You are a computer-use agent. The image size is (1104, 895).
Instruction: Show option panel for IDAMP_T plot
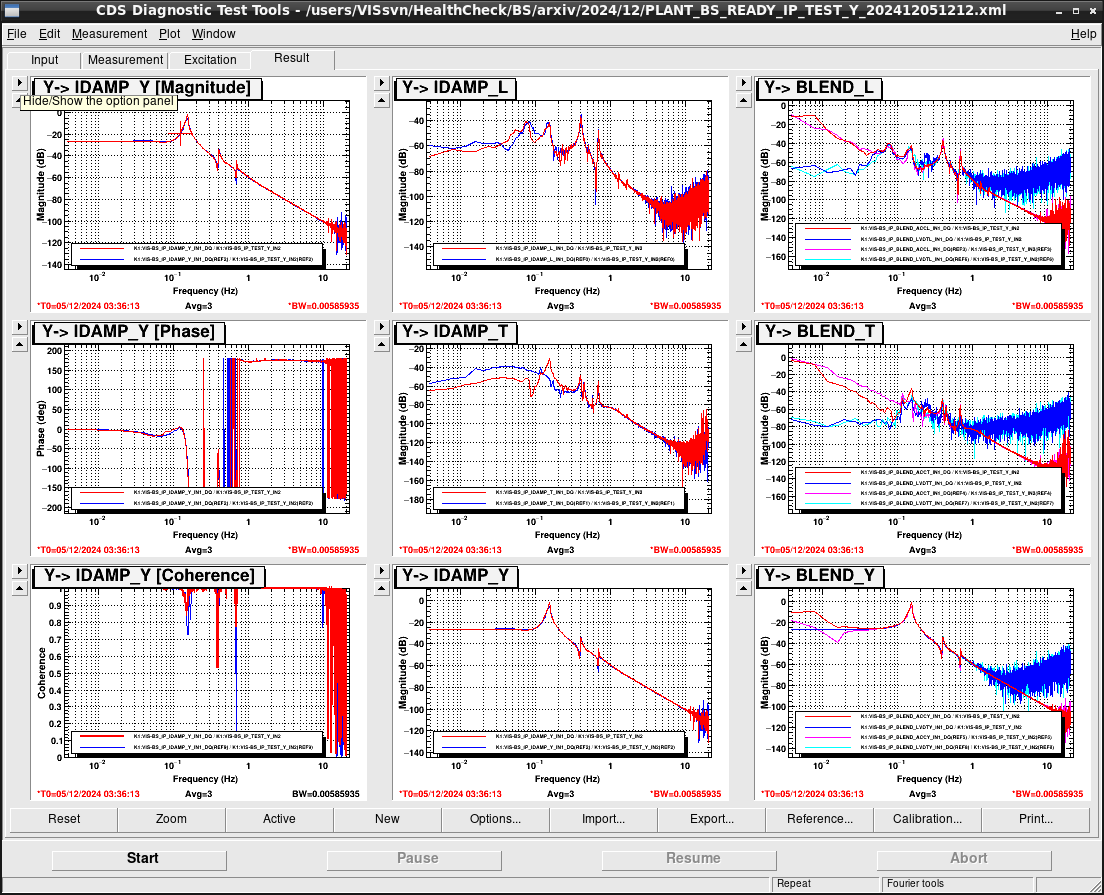(382, 327)
